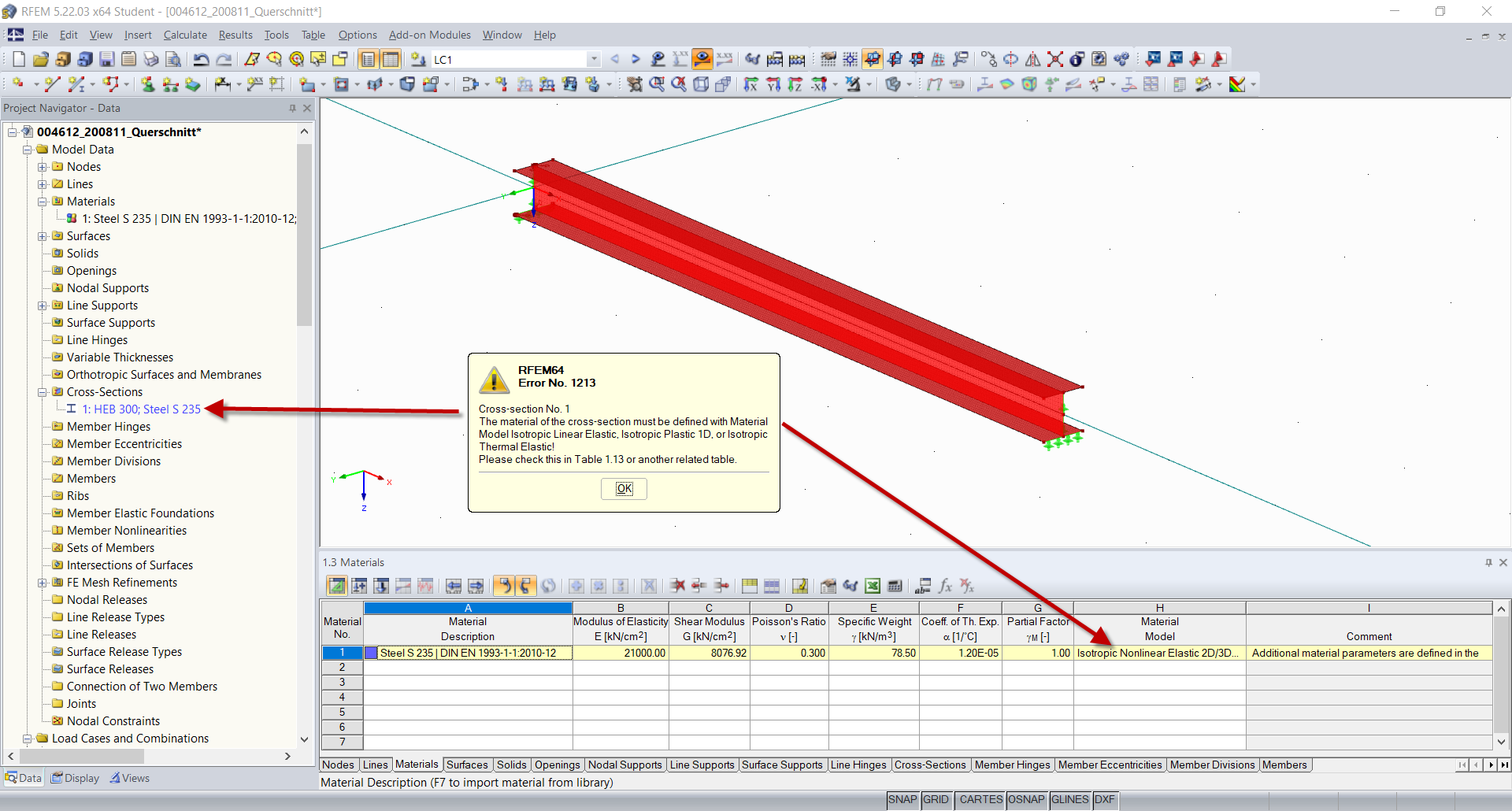Redo the last undone action

point(224,59)
